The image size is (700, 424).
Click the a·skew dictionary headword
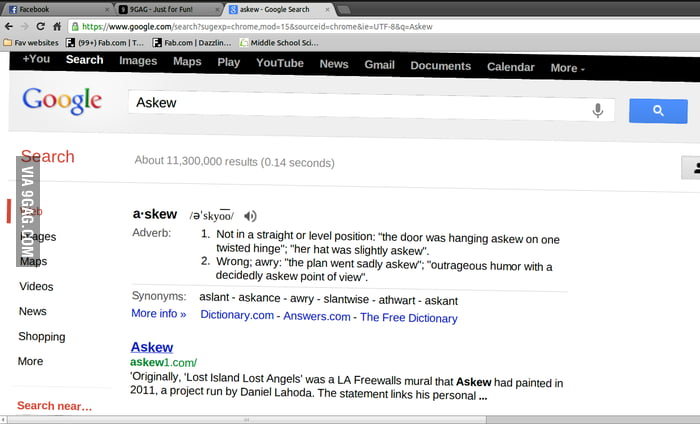(155, 214)
